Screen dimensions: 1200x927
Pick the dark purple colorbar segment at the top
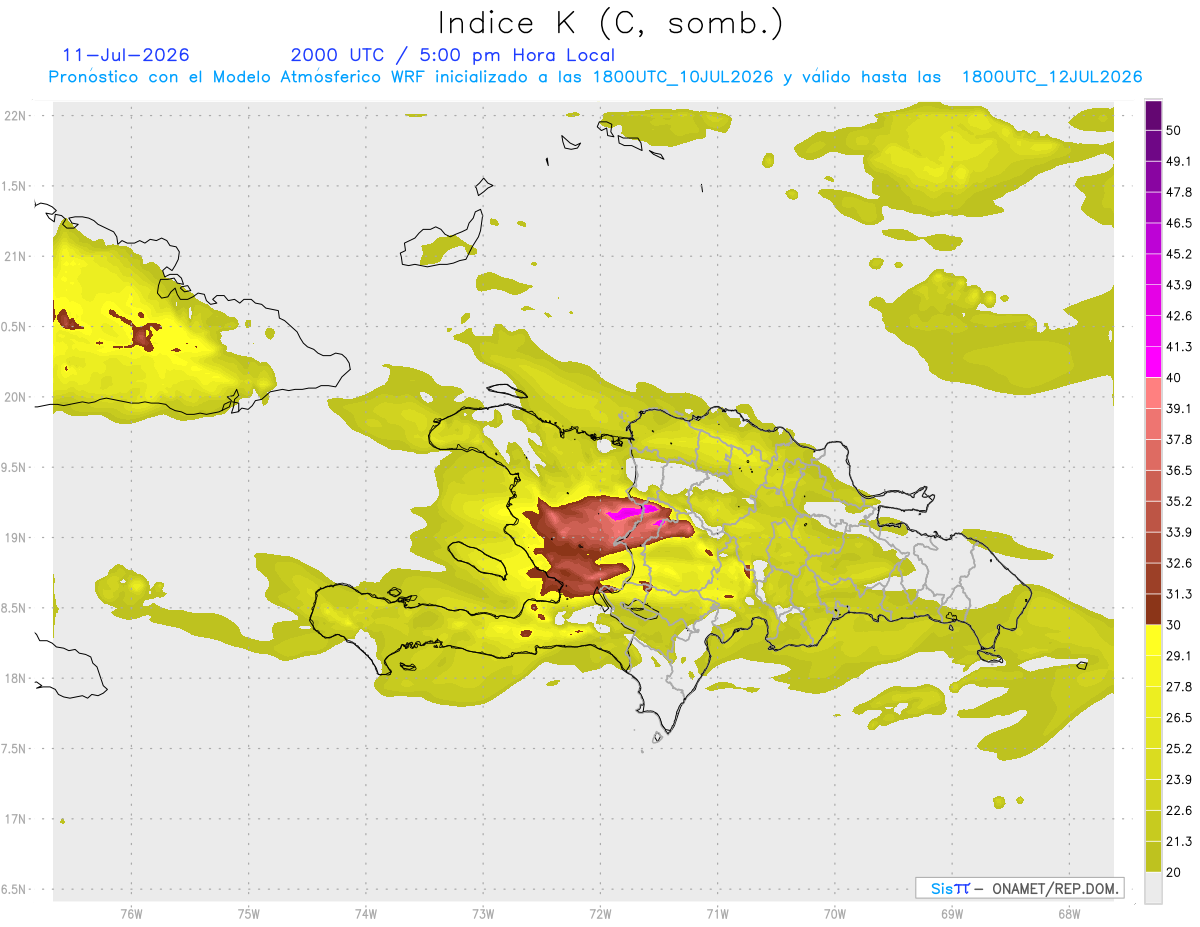point(1153,115)
